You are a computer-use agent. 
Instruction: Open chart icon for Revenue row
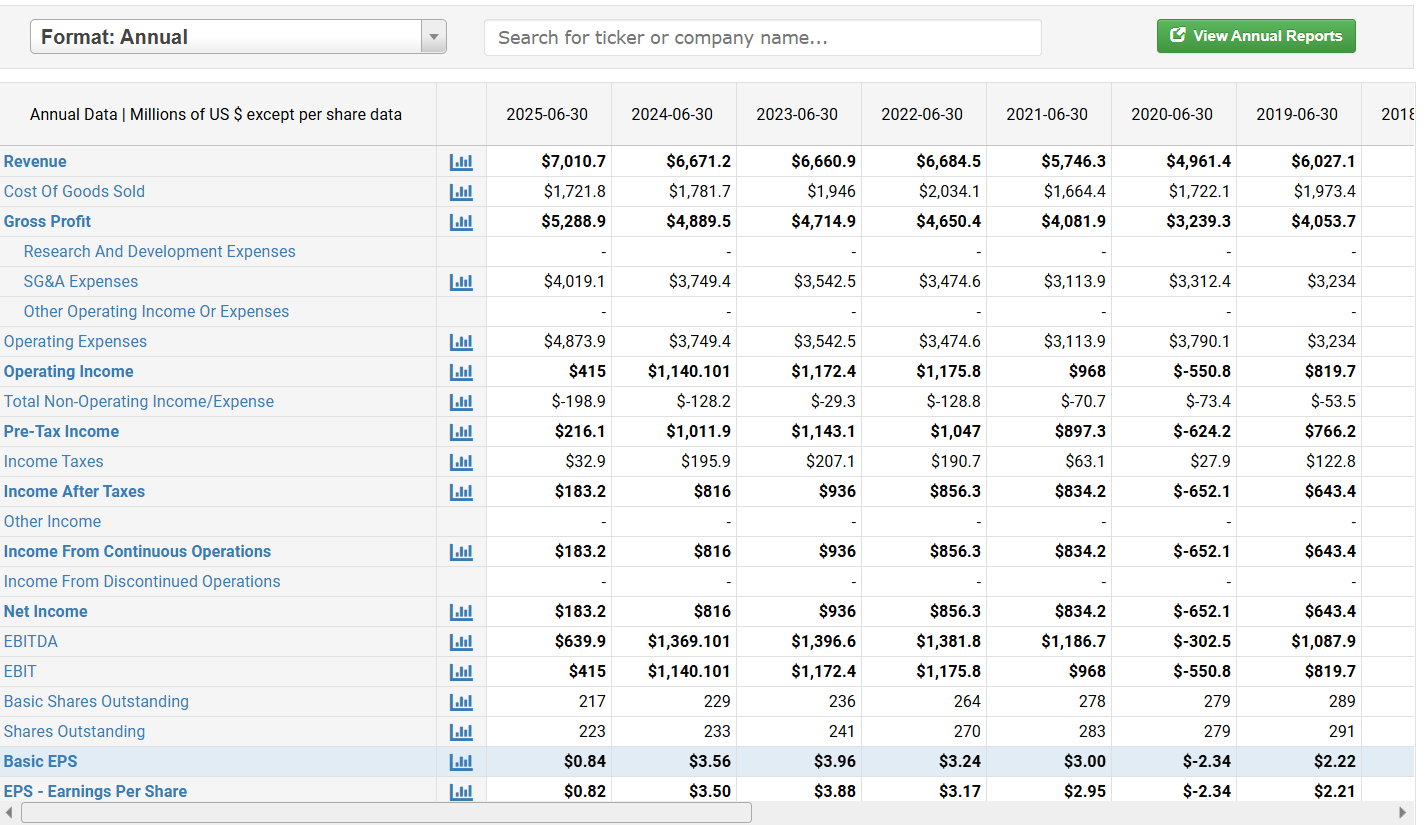pos(461,161)
